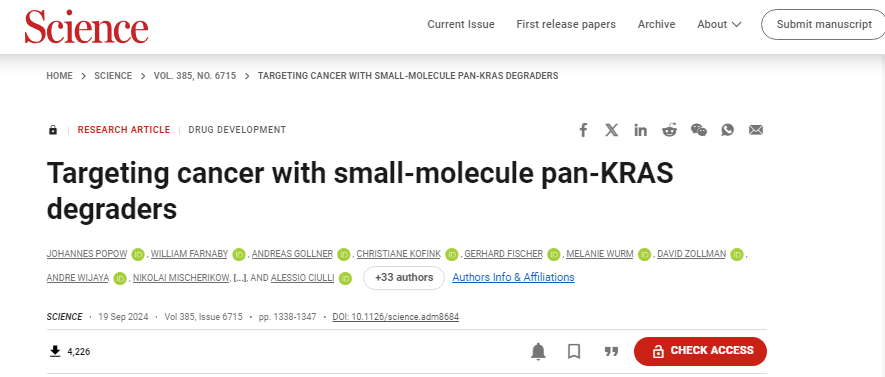Expand the hidden authors ellipsis

coord(240,278)
